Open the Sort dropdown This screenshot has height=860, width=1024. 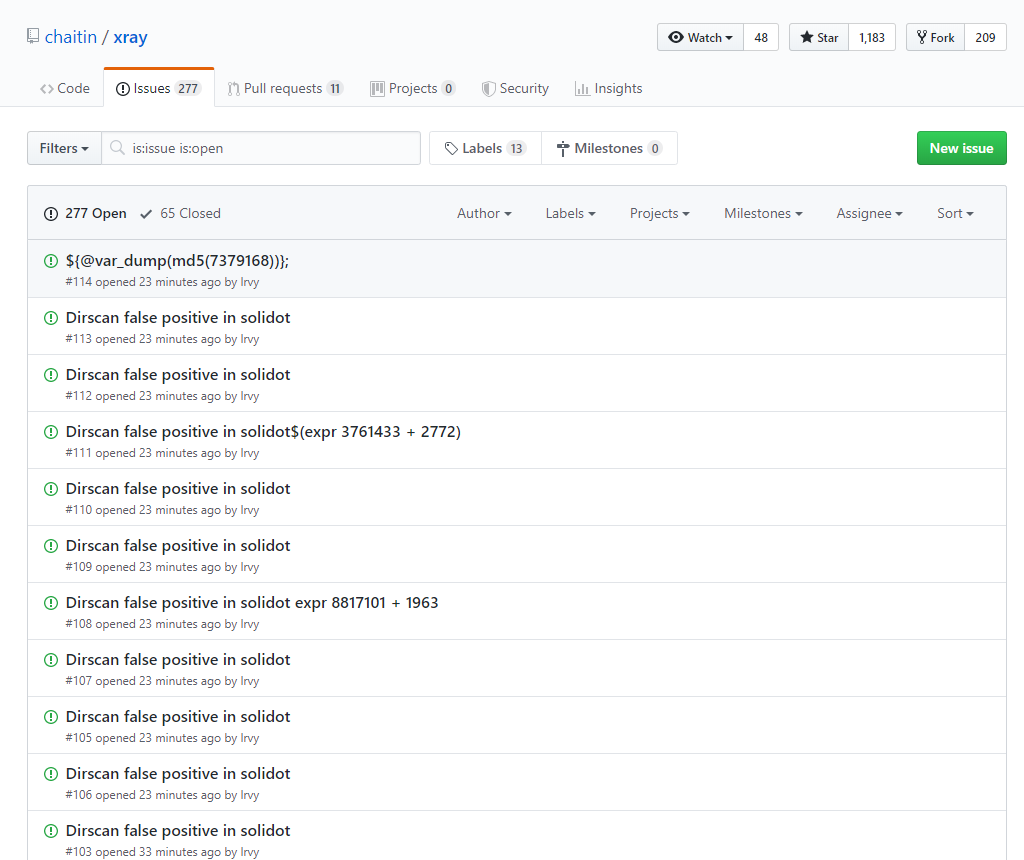[x=955, y=214]
